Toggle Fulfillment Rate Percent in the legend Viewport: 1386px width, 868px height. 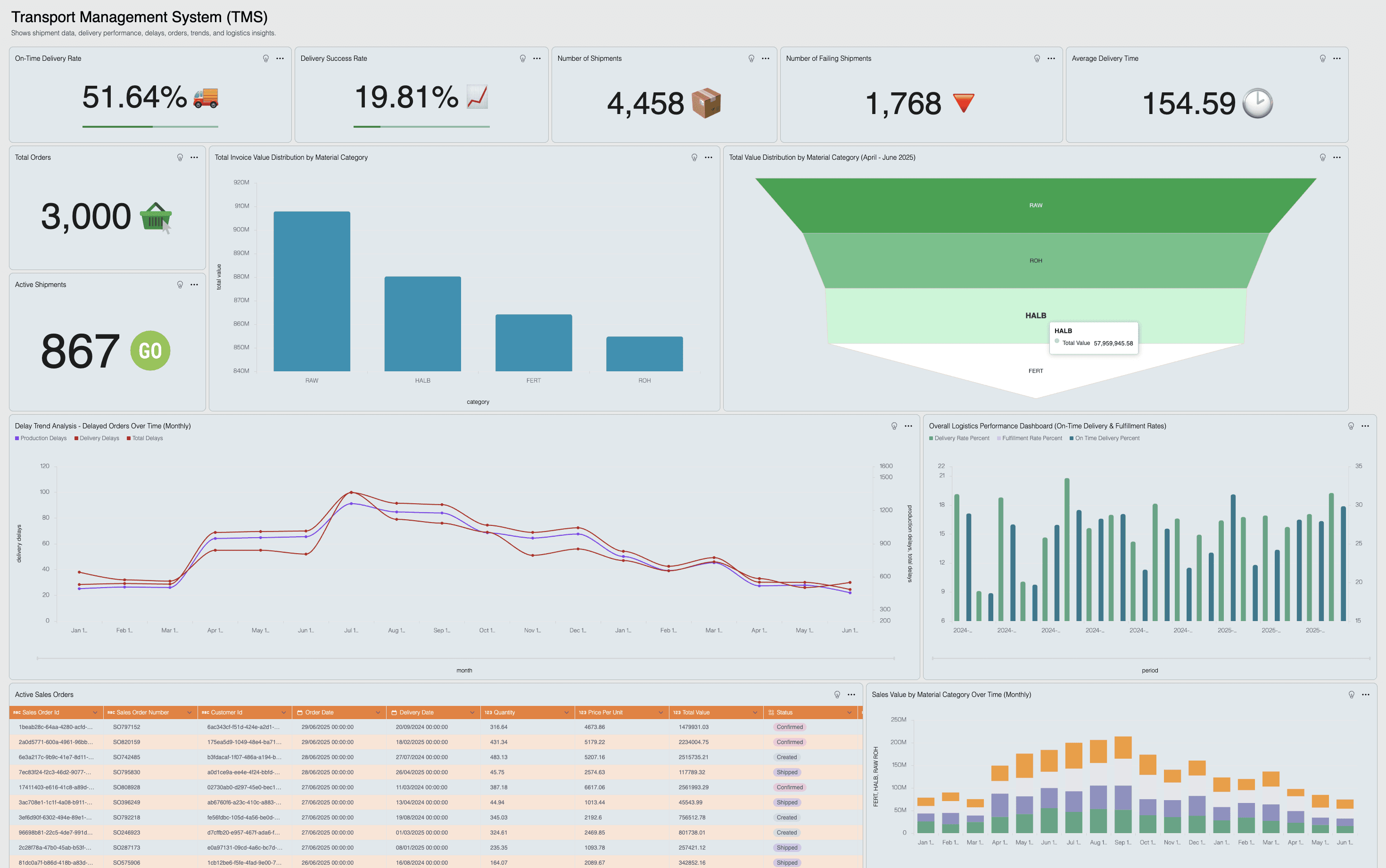tap(1030, 438)
